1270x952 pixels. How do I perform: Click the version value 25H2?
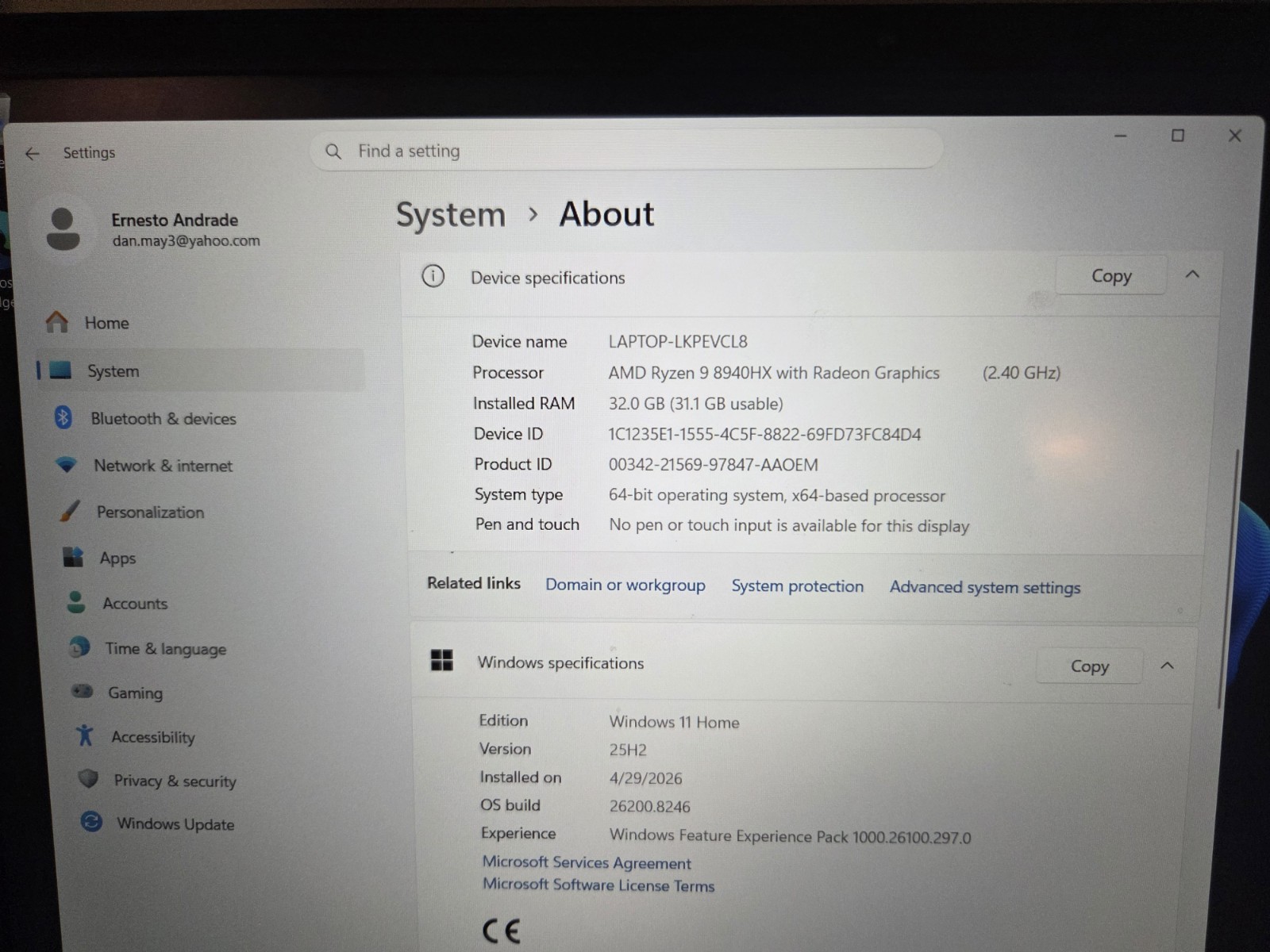point(628,750)
